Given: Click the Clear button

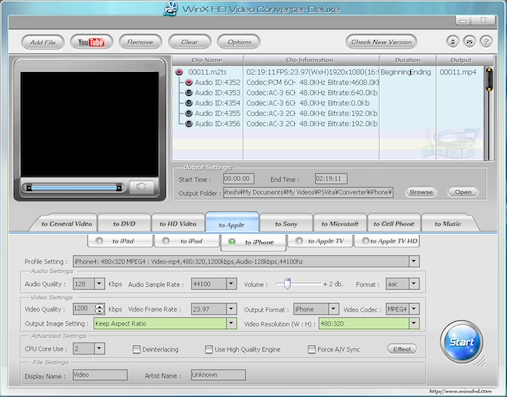Looking at the screenshot, I should (189, 42).
